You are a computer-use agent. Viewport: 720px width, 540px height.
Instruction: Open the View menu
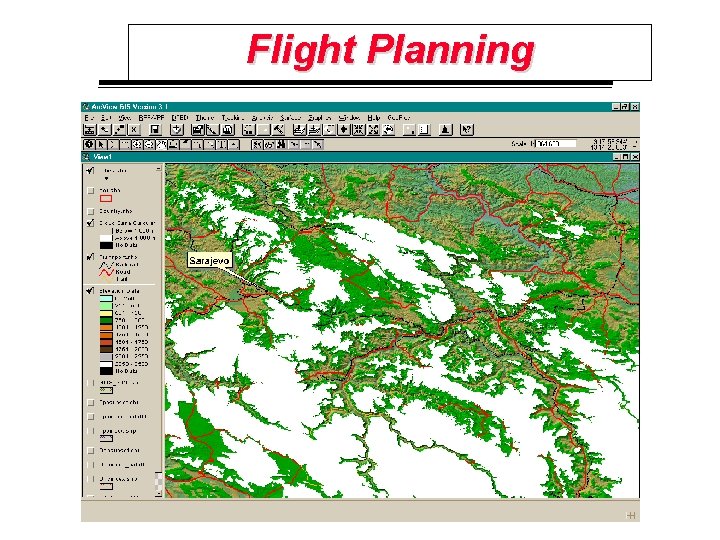(124, 118)
